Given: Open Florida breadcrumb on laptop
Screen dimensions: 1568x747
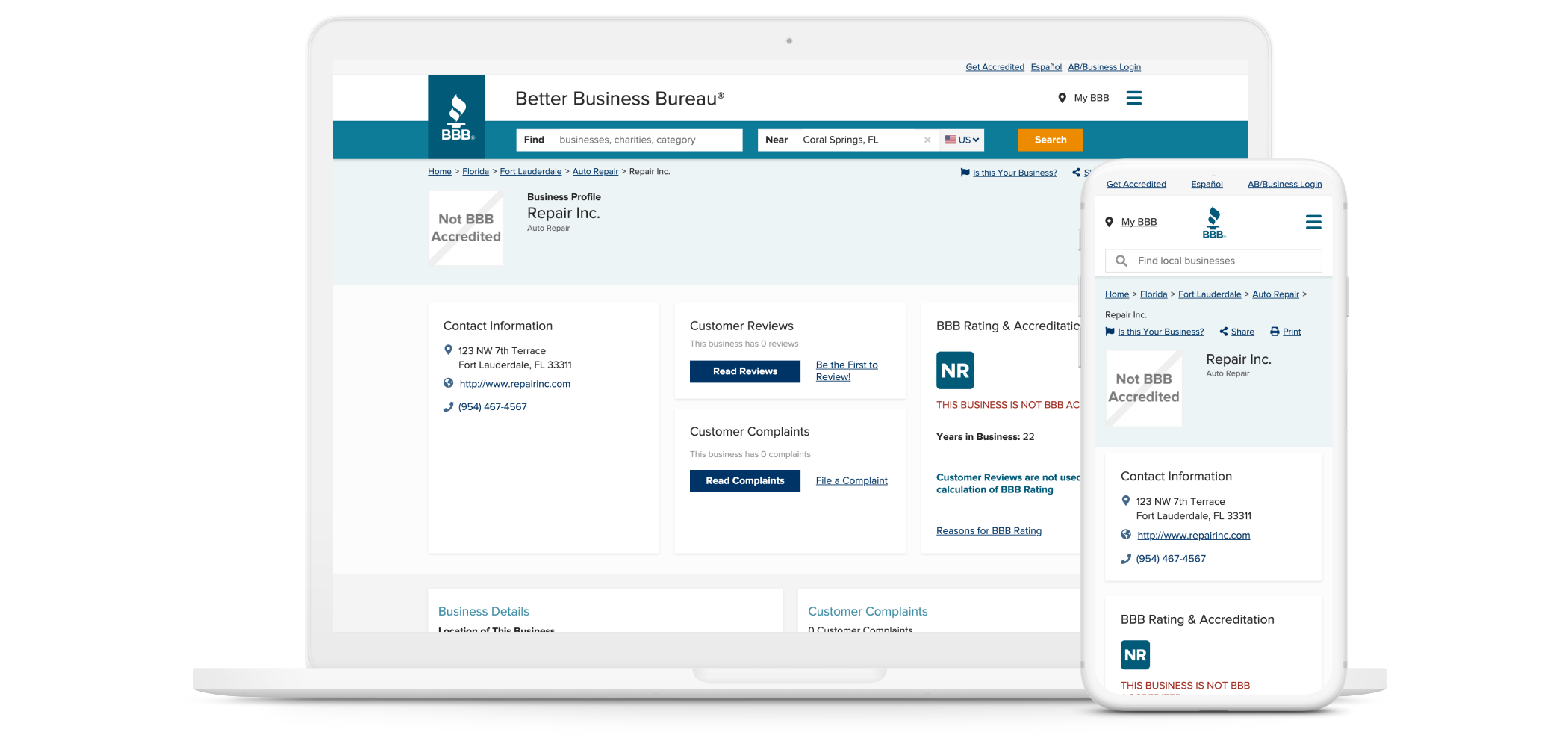Looking at the screenshot, I should (476, 172).
